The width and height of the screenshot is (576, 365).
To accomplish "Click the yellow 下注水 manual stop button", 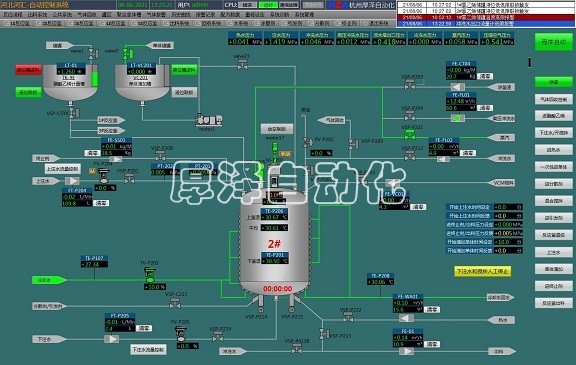I will [482, 271].
